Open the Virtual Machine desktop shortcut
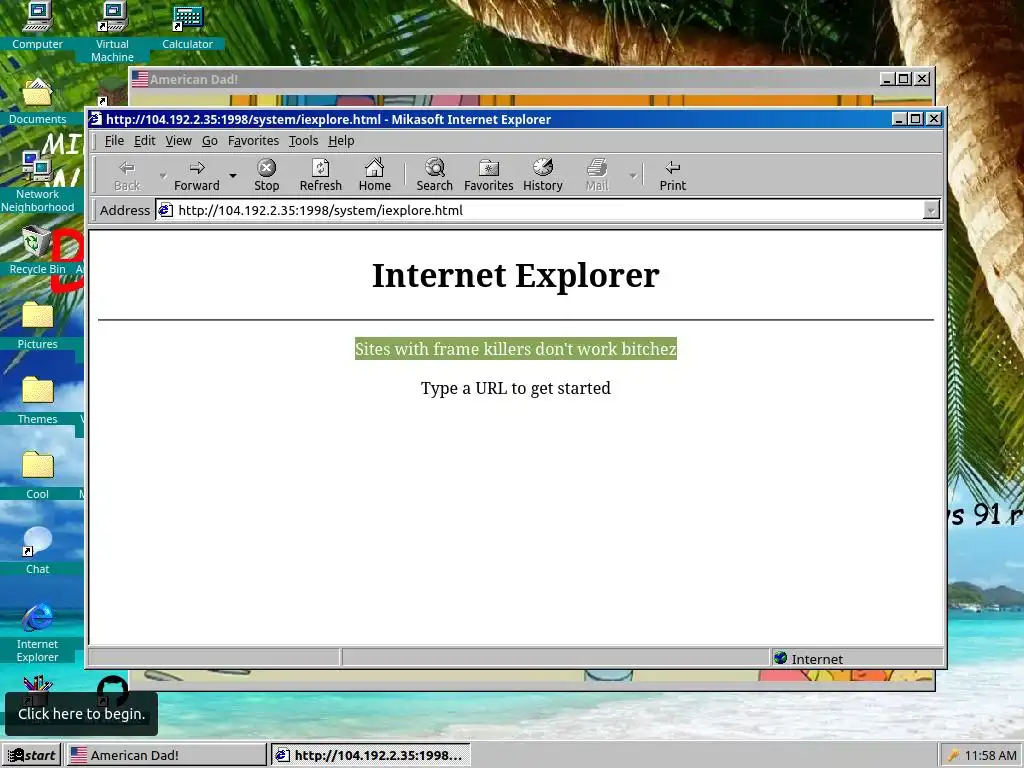Screen dimensions: 1024x768 click(x=112, y=33)
